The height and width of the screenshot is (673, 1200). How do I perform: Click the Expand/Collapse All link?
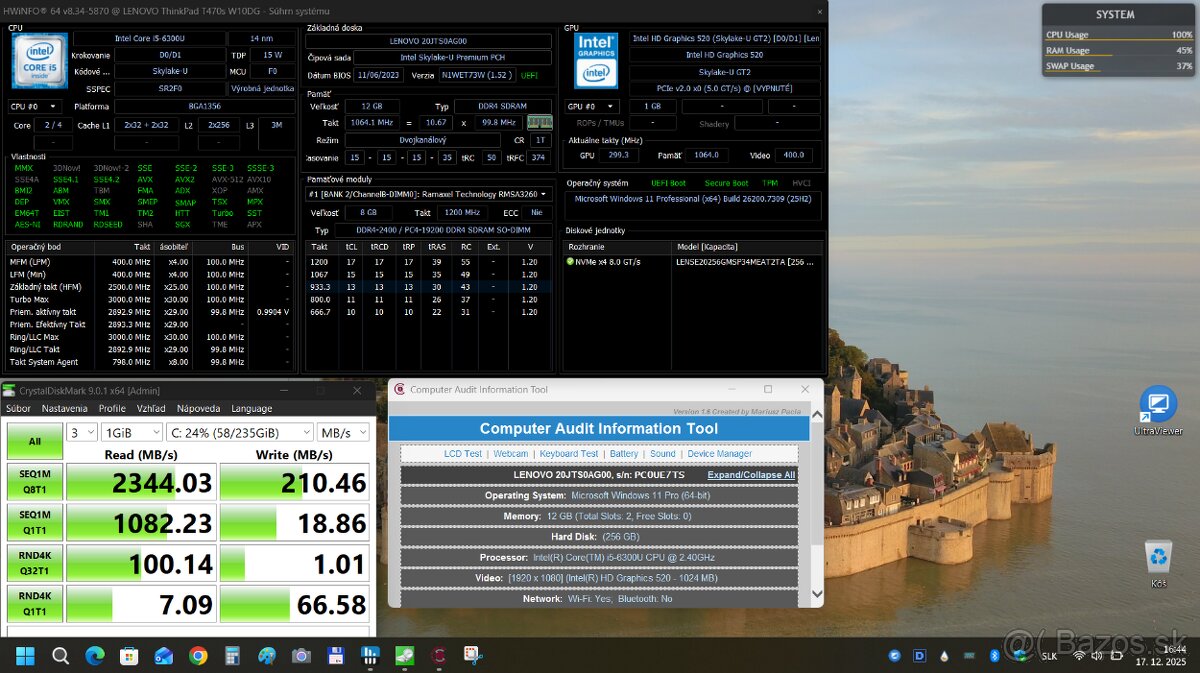(751, 475)
